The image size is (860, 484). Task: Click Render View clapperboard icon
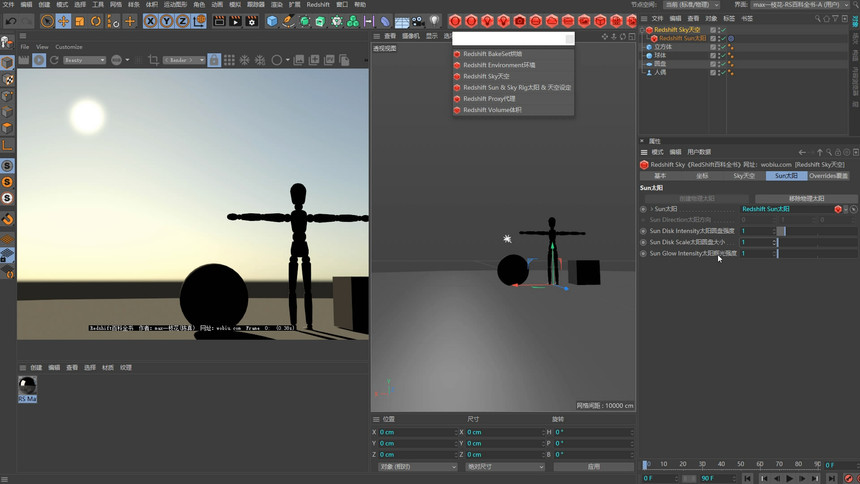pos(219,21)
